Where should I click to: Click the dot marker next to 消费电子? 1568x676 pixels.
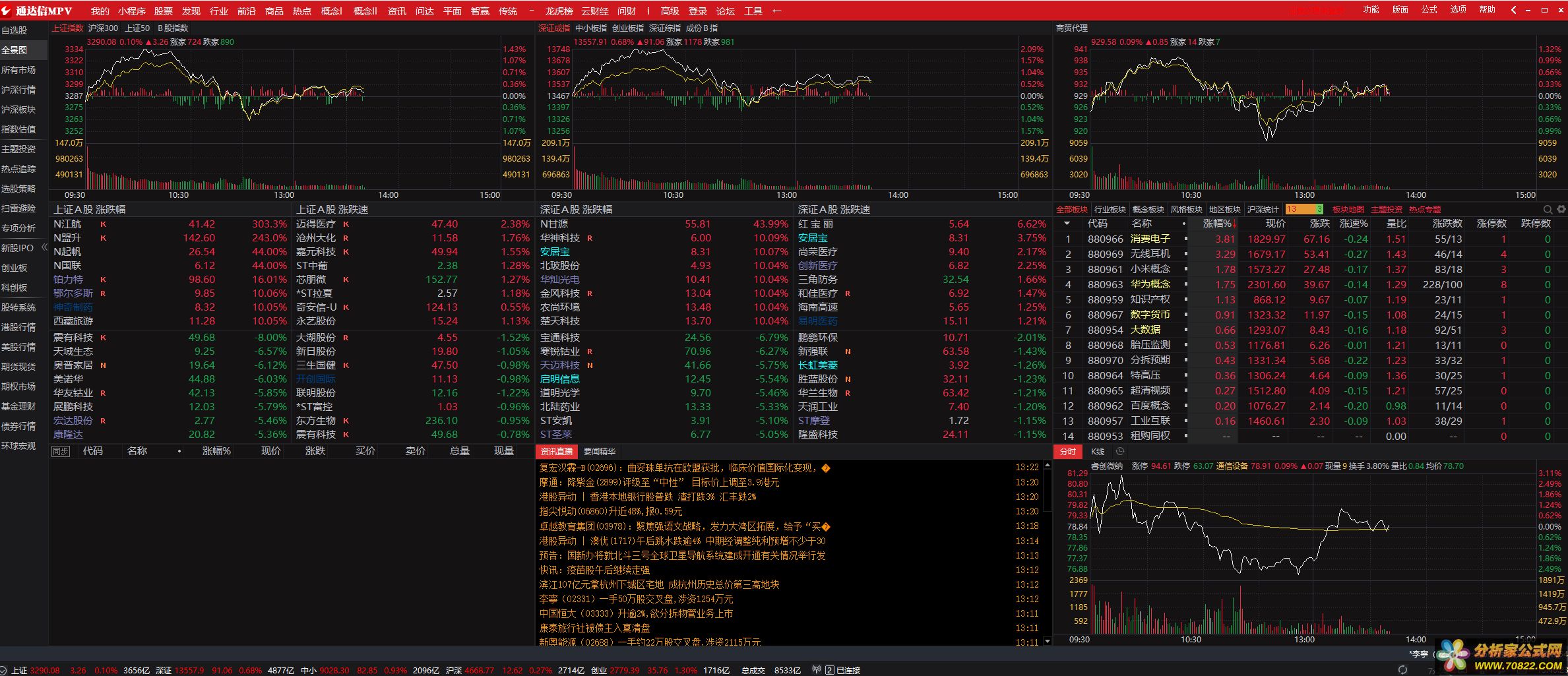click(x=1185, y=239)
